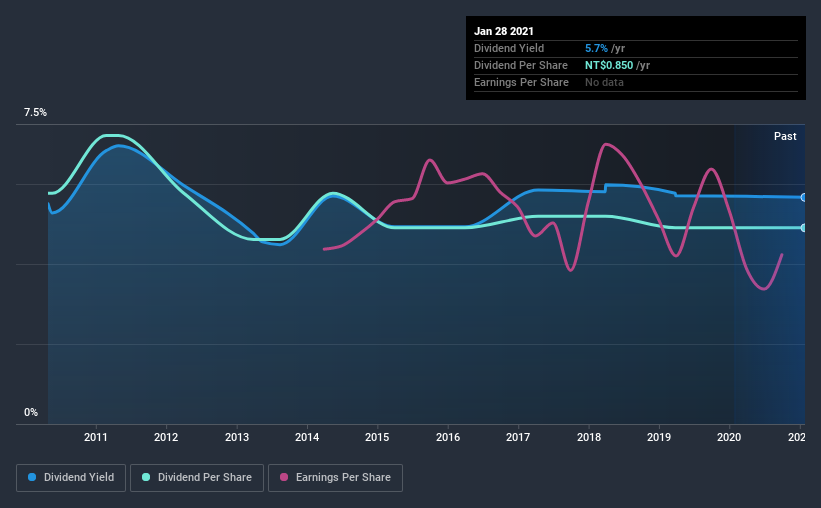The width and height of the screenshot is (821, 508).
Task: Toggle the Dividend Yield legend button
Action: click(x=71, y=478)
